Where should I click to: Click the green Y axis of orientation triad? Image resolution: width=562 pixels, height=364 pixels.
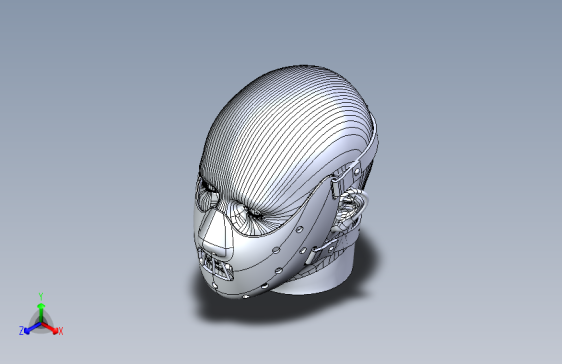point(41,312)
